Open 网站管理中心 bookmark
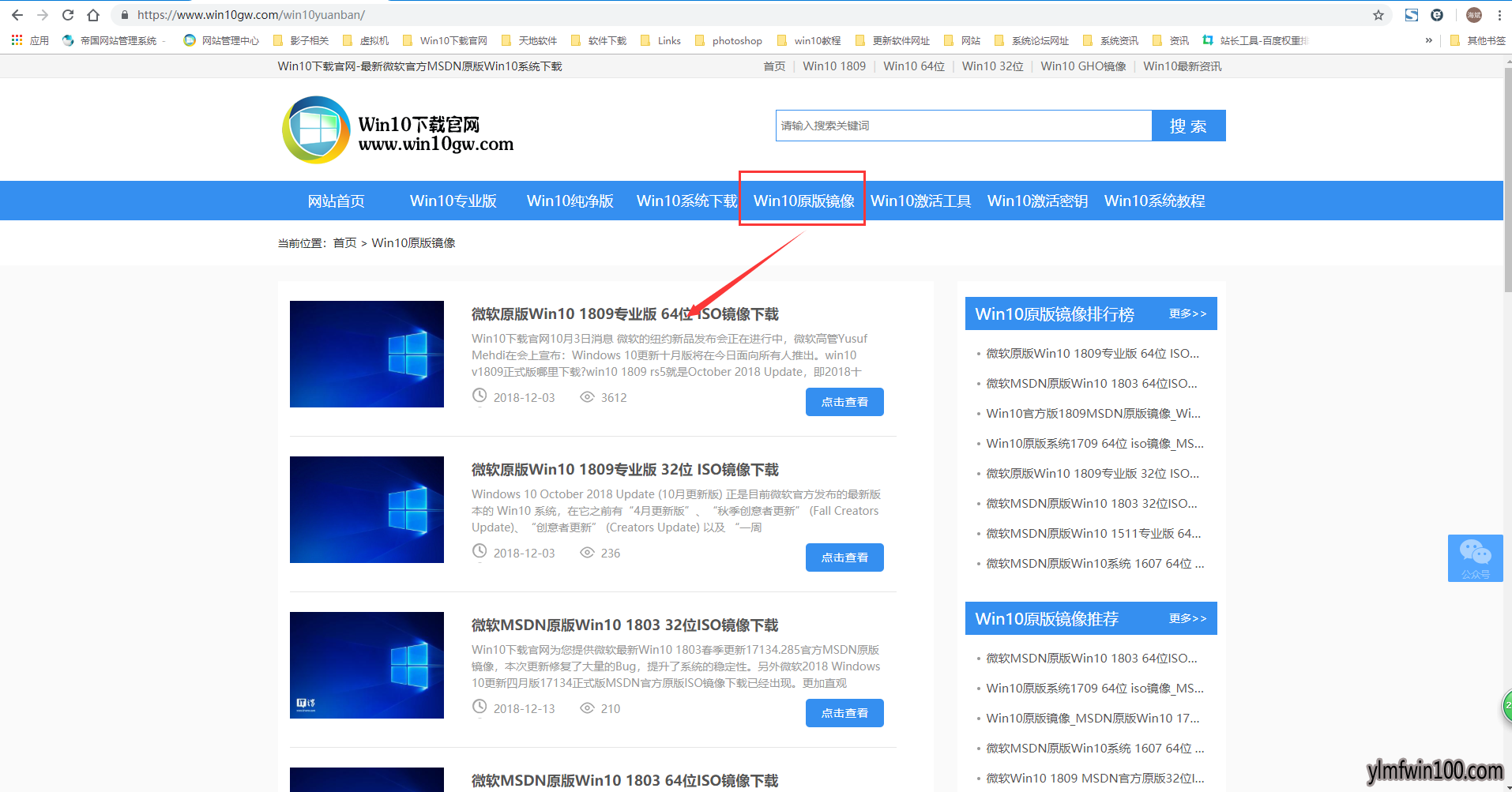This screenshot has height=792, width=1512. (x=221, y=40)
